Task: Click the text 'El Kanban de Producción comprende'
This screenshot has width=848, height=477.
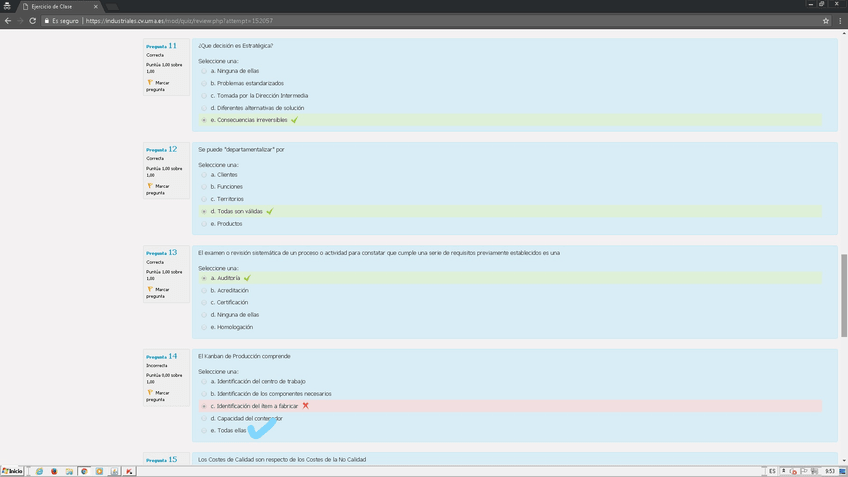Action: [244, 356]
